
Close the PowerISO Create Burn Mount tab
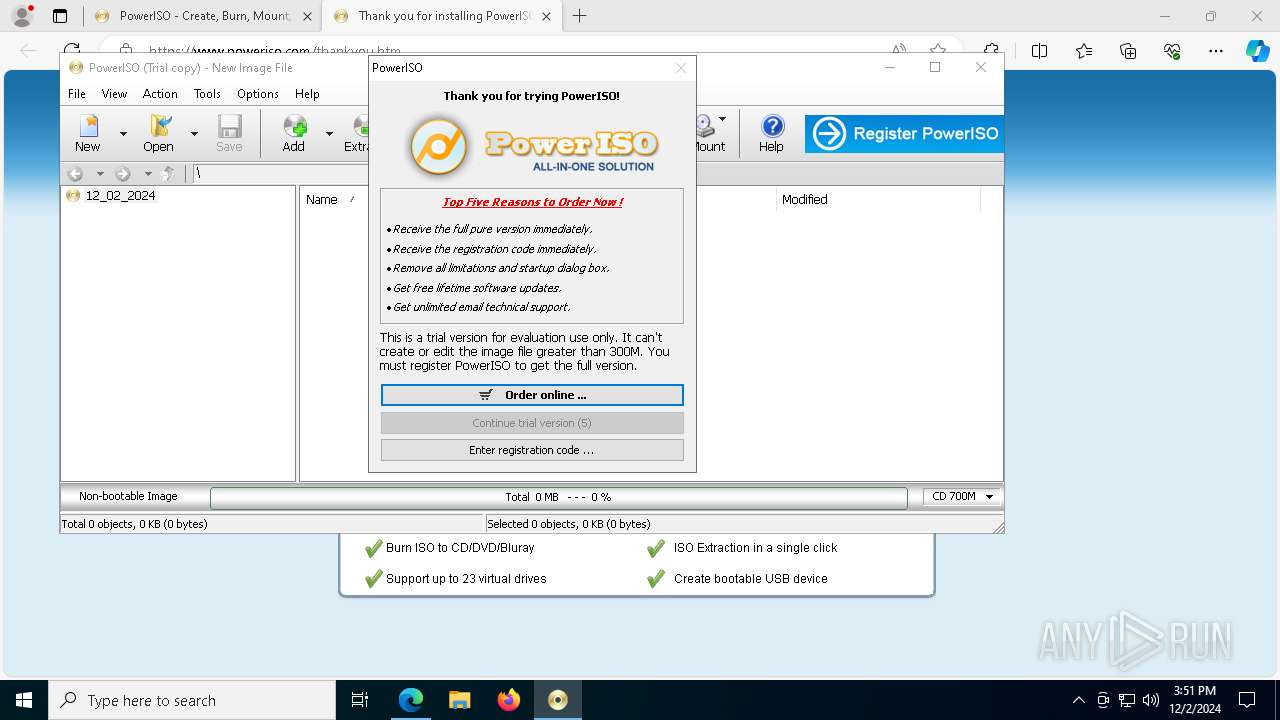[307, 16]
